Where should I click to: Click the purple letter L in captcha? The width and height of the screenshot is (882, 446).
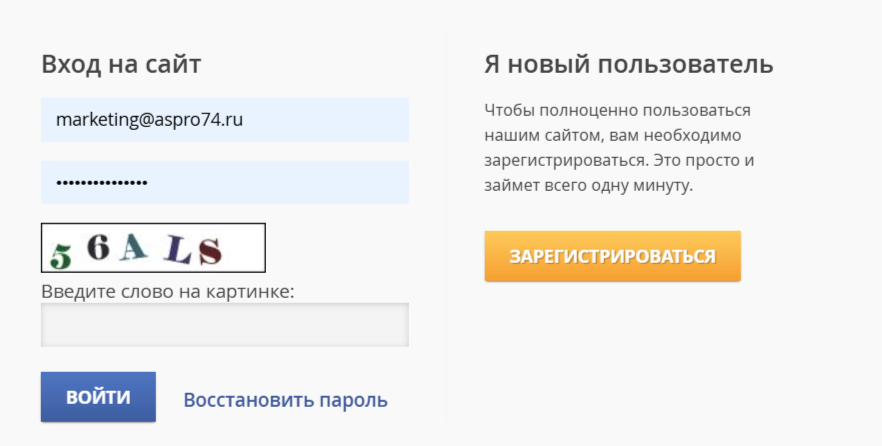(x=177, y=250)
